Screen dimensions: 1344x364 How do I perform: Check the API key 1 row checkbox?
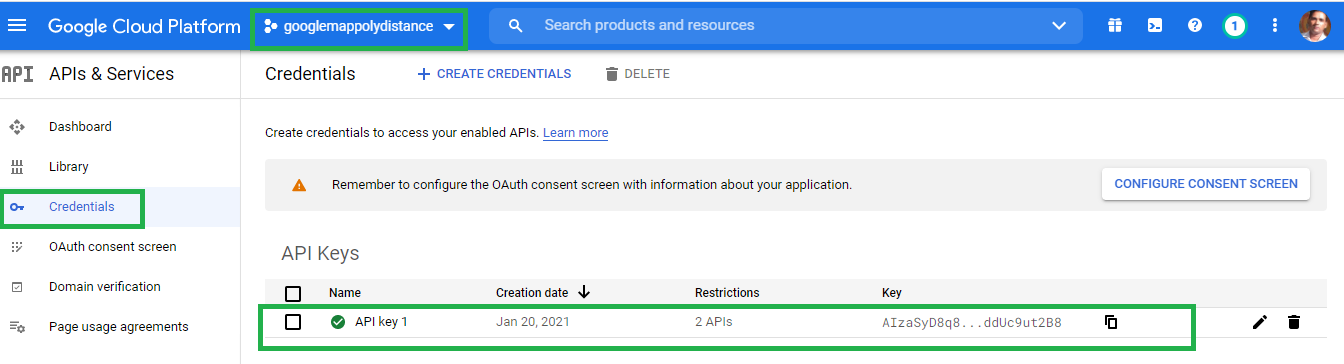(293, 322)
